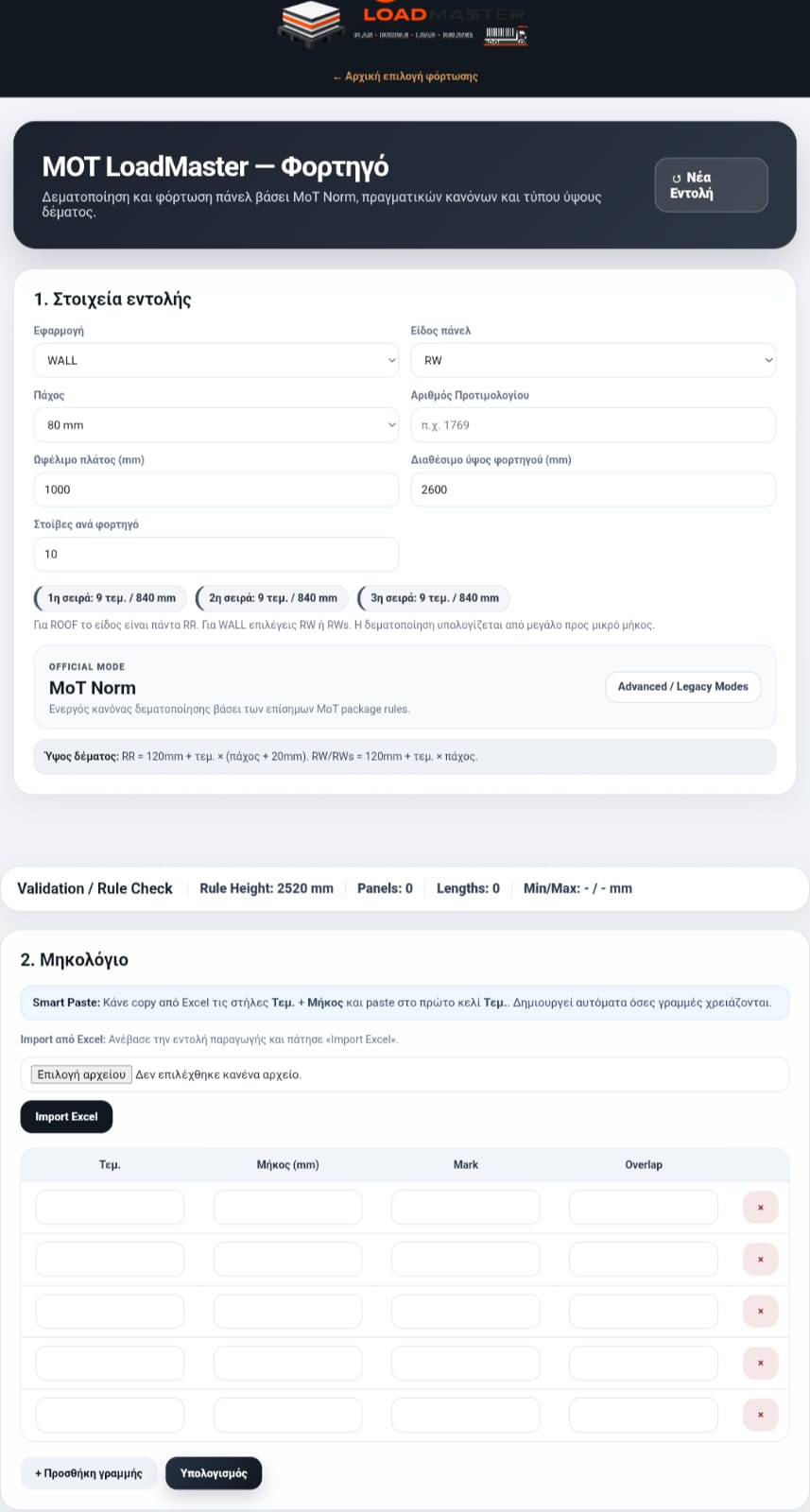Click the truck barcode icon in header
This screenshot has width=810, height=1512.
tap(506, 36)
